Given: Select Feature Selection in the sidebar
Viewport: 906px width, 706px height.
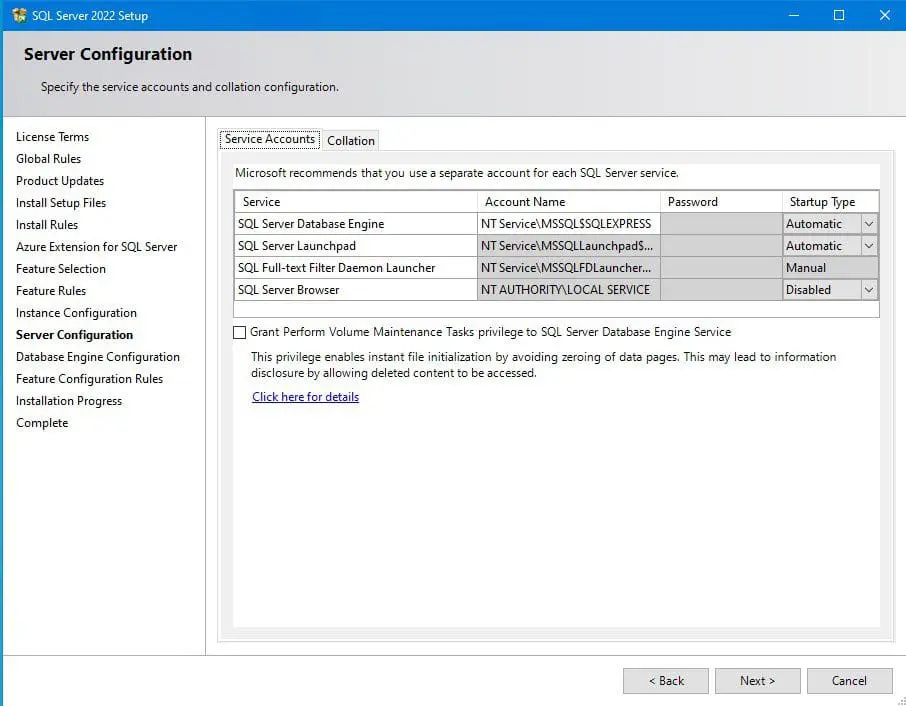Looking at the screenshot, I should click(61, 268).
